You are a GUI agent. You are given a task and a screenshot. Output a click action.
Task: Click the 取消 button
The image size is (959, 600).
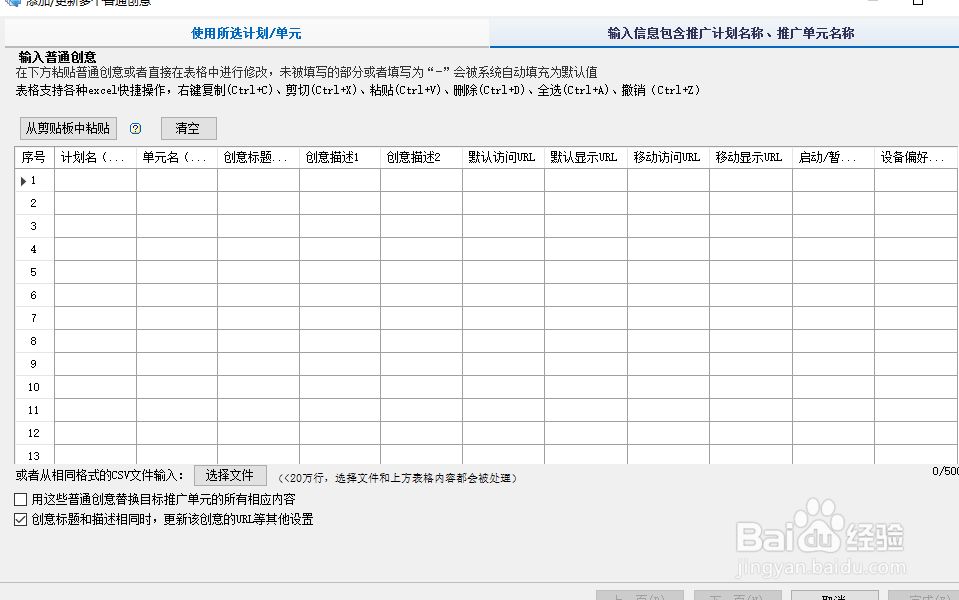pos(834,595)
